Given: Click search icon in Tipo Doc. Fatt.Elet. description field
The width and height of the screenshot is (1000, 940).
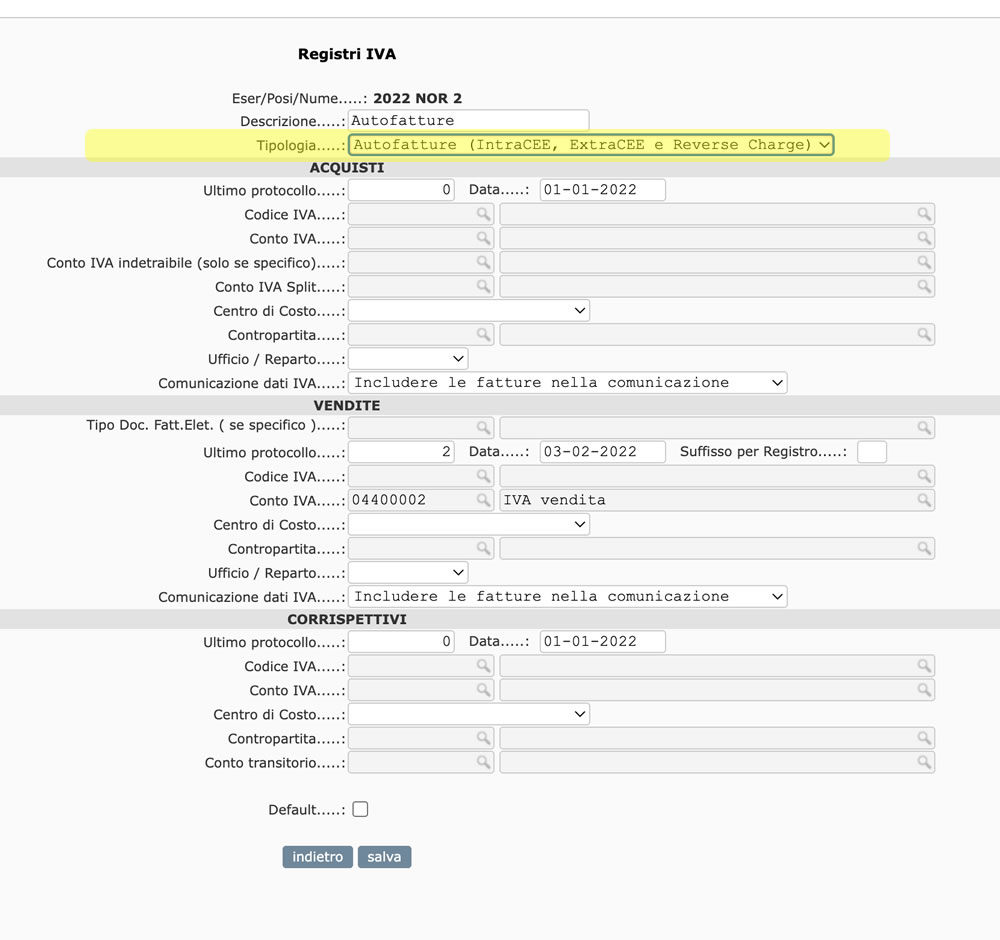Looking at the screenshot, I should click(x=924, y=427).
